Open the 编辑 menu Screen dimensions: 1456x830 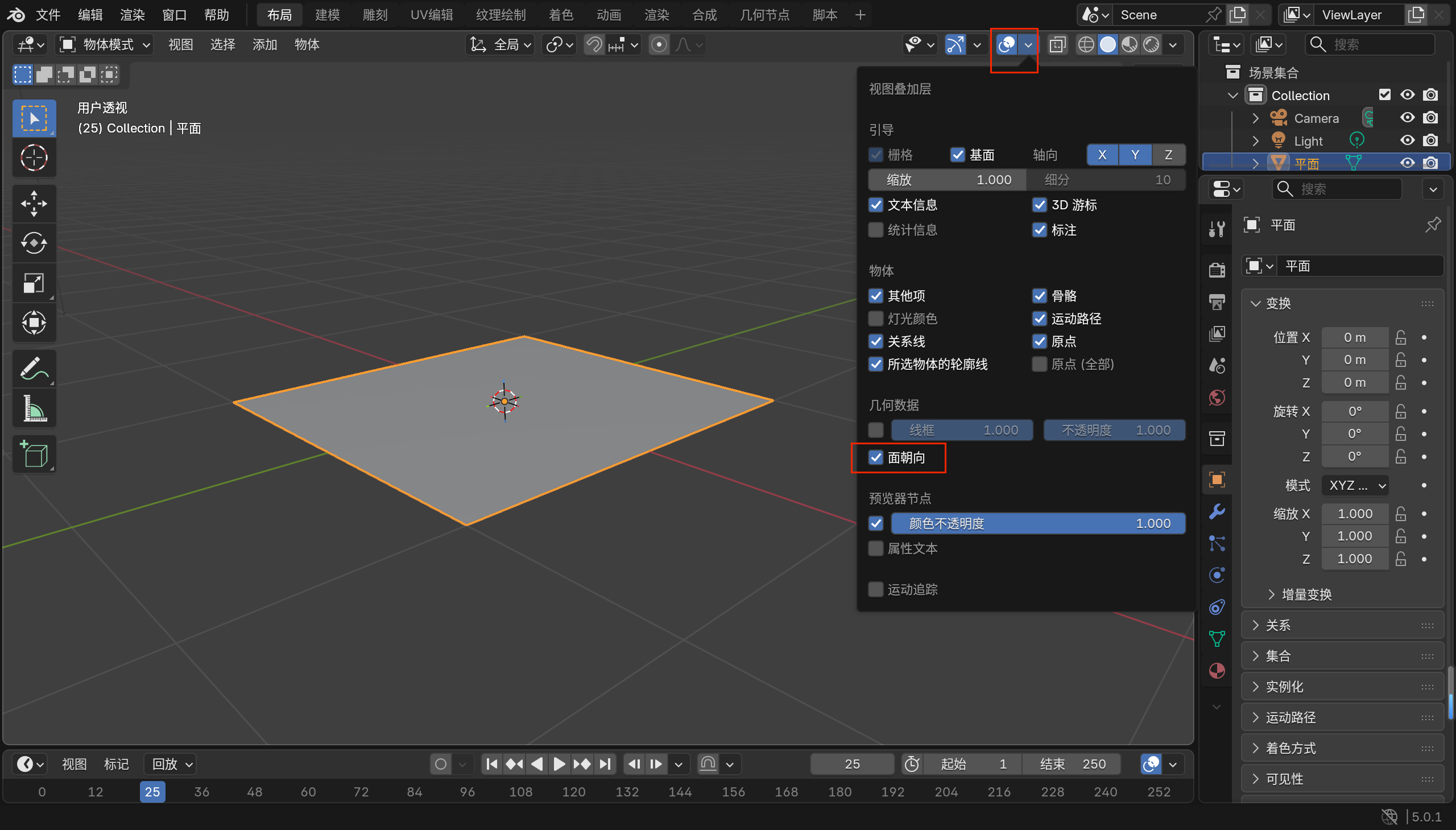[90, 15]
